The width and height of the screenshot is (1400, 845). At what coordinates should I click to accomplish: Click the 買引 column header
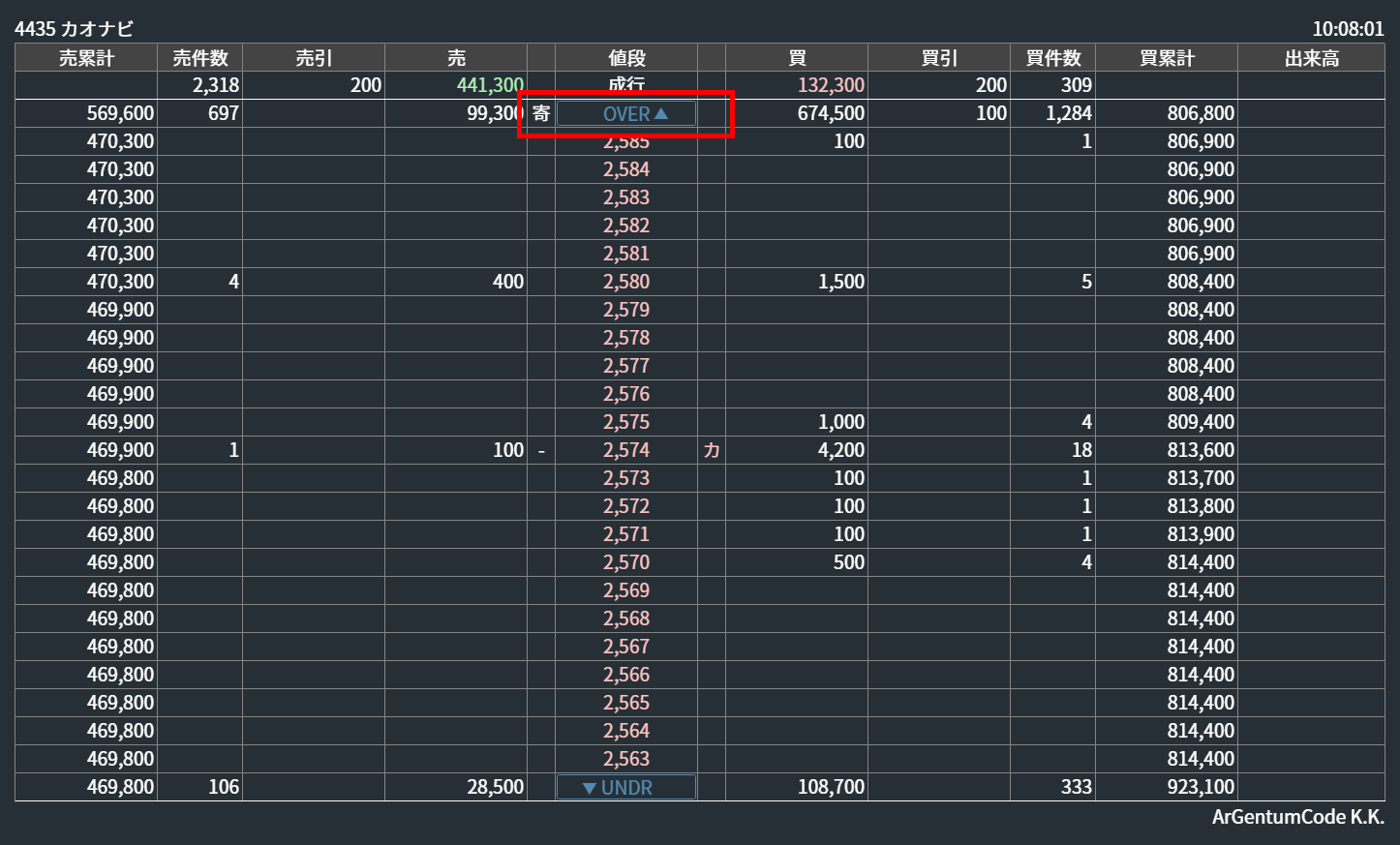pos(939,58)
